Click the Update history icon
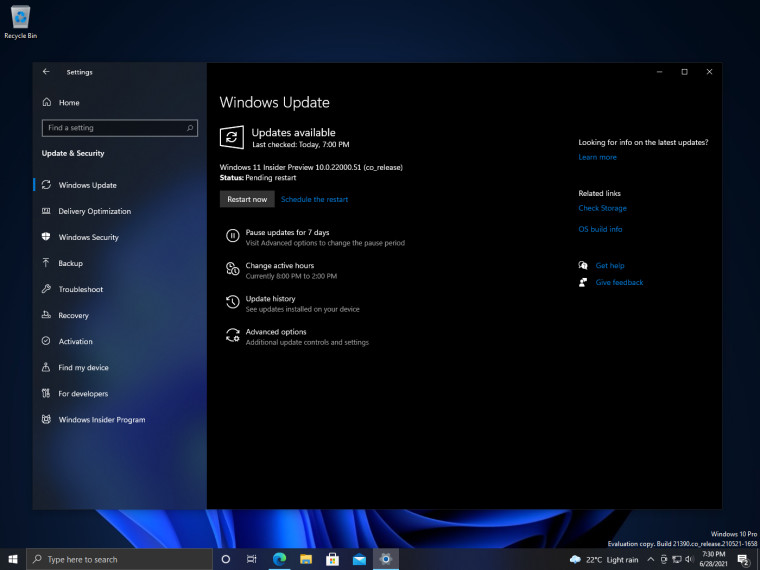The image size is (760, 570). 232,303
